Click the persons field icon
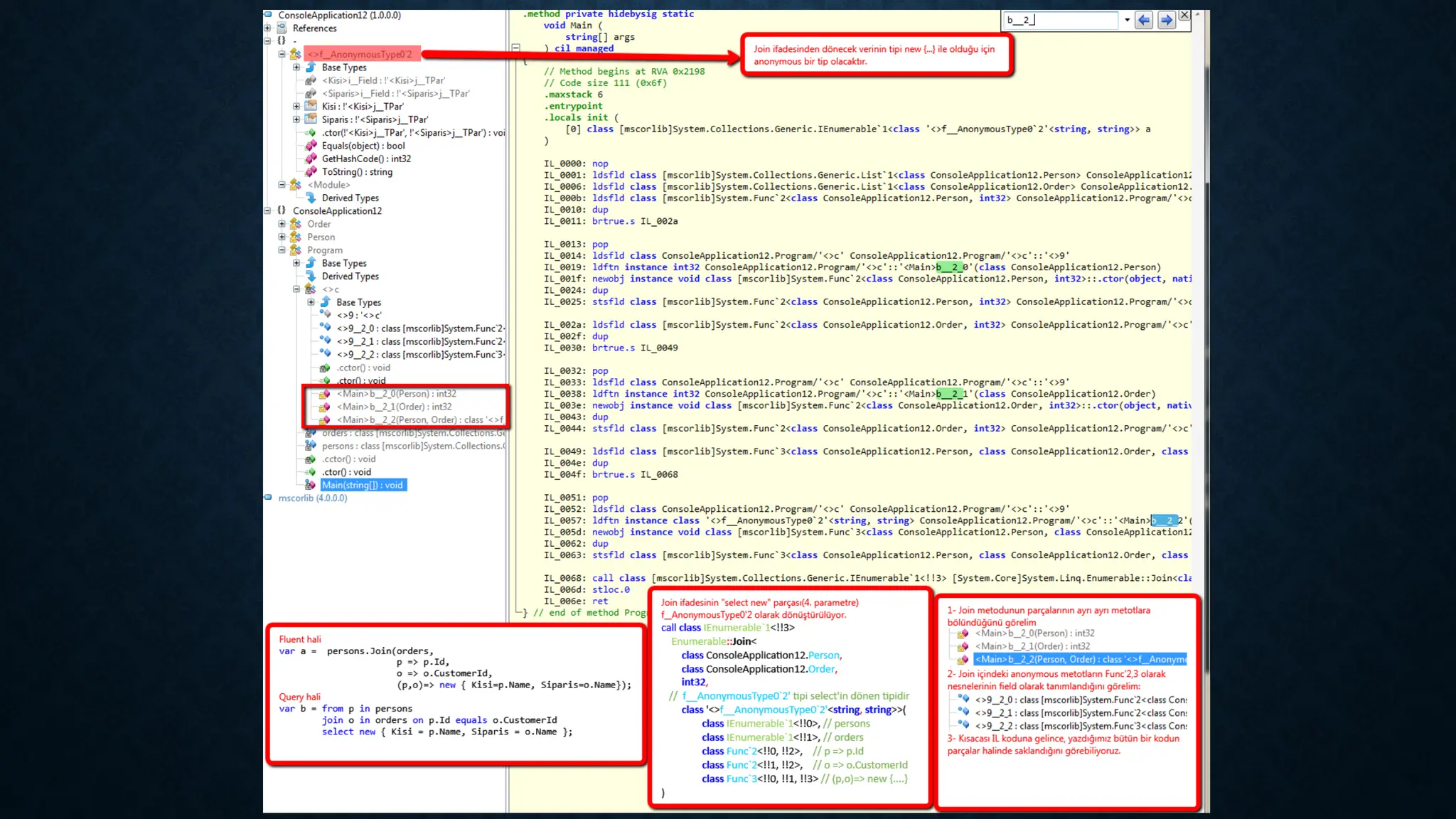 click(311, 446)
